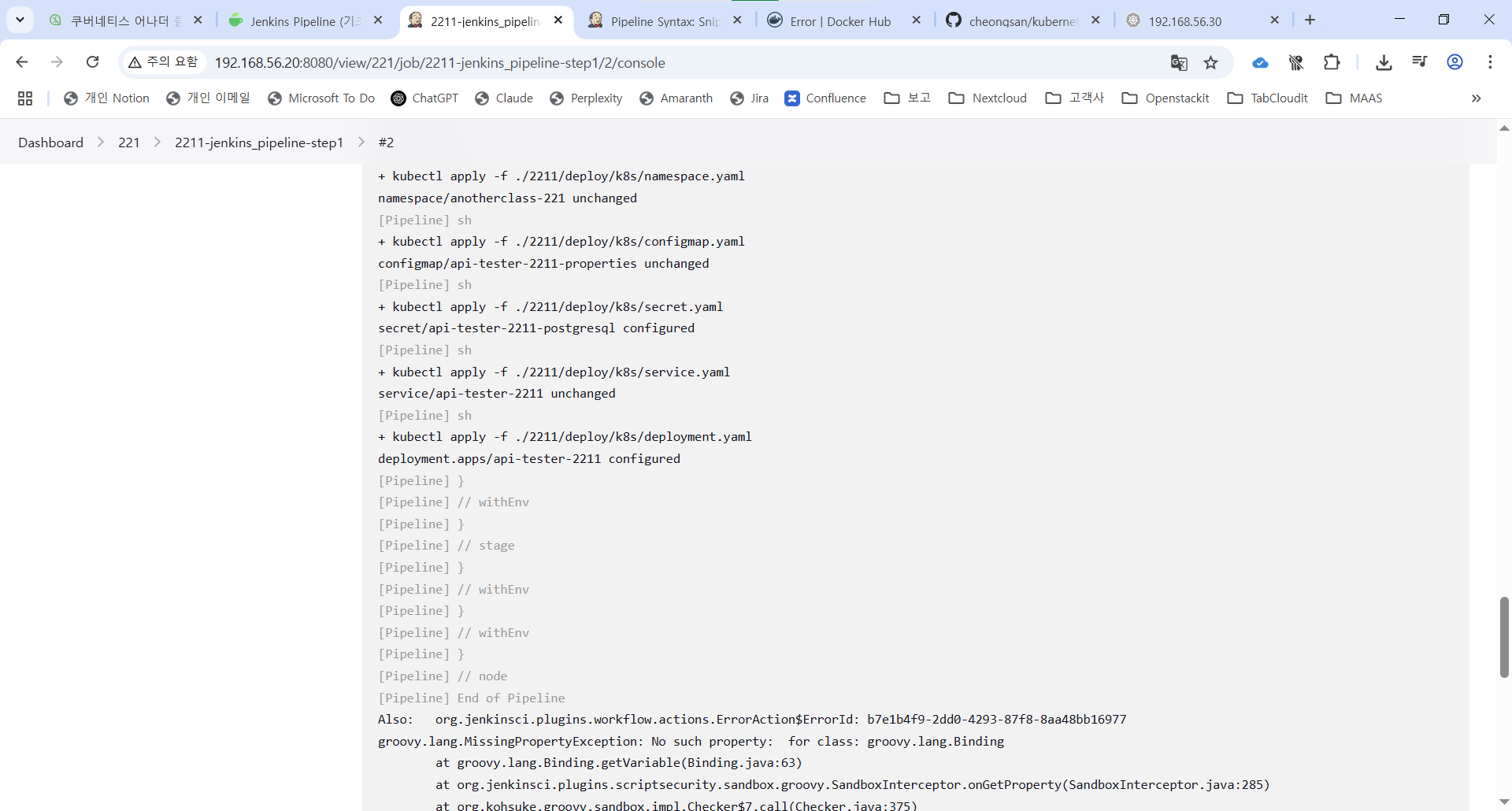Click the groovy.lang.MissingPropertyException error line
This screenshot has height=811, width=1512.
(x=691, y=741)
